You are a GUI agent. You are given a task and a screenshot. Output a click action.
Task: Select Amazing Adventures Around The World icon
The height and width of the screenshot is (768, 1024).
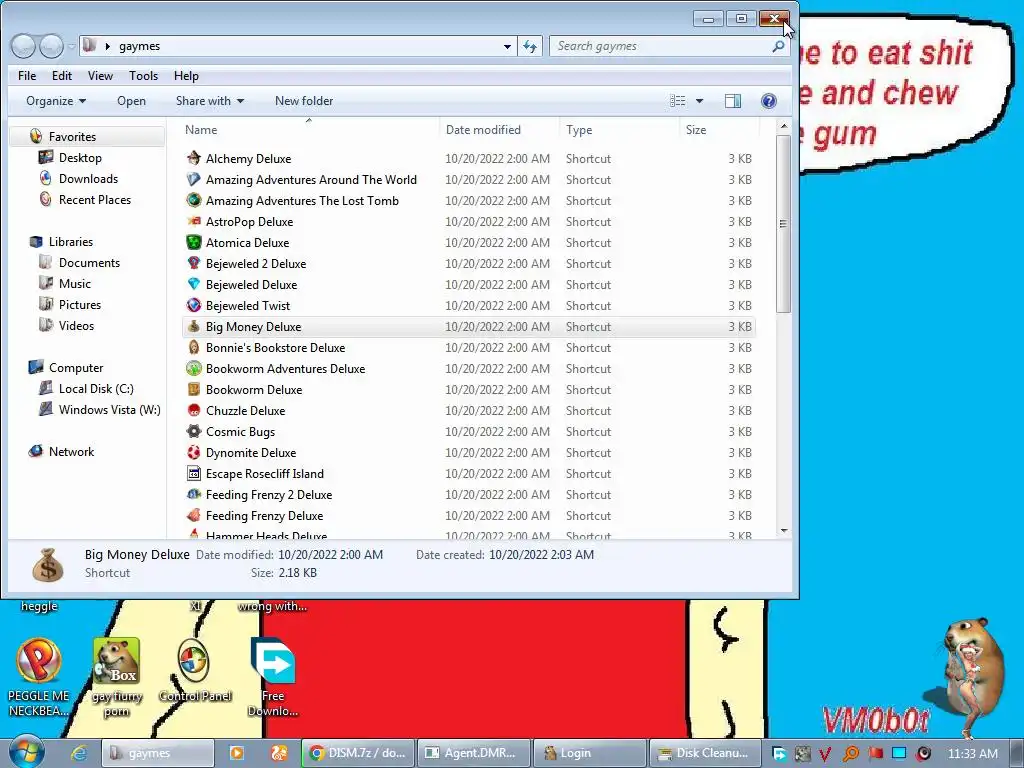coord(193,179)
